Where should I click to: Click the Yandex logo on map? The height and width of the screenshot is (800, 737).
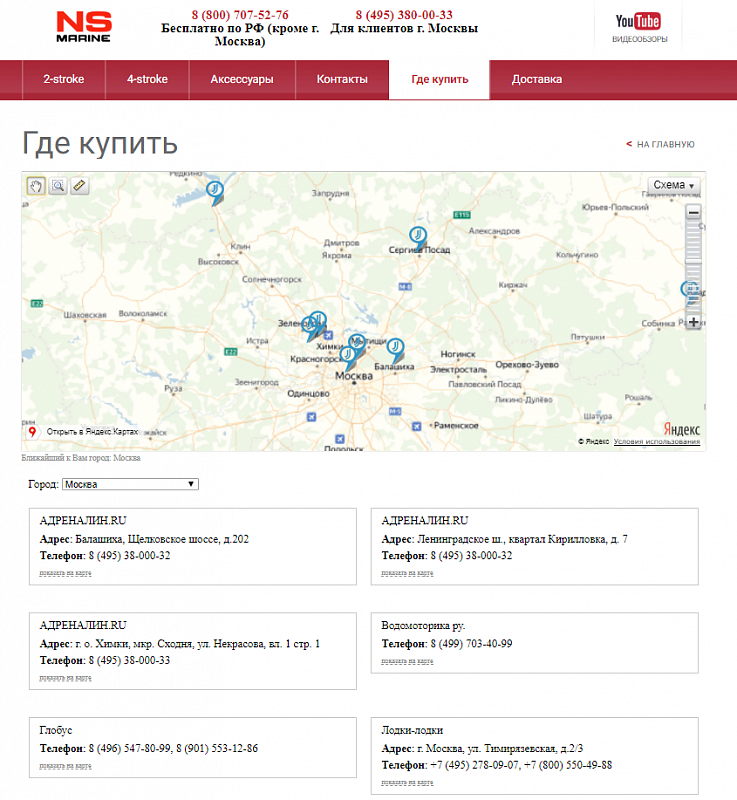pos(681,429)
